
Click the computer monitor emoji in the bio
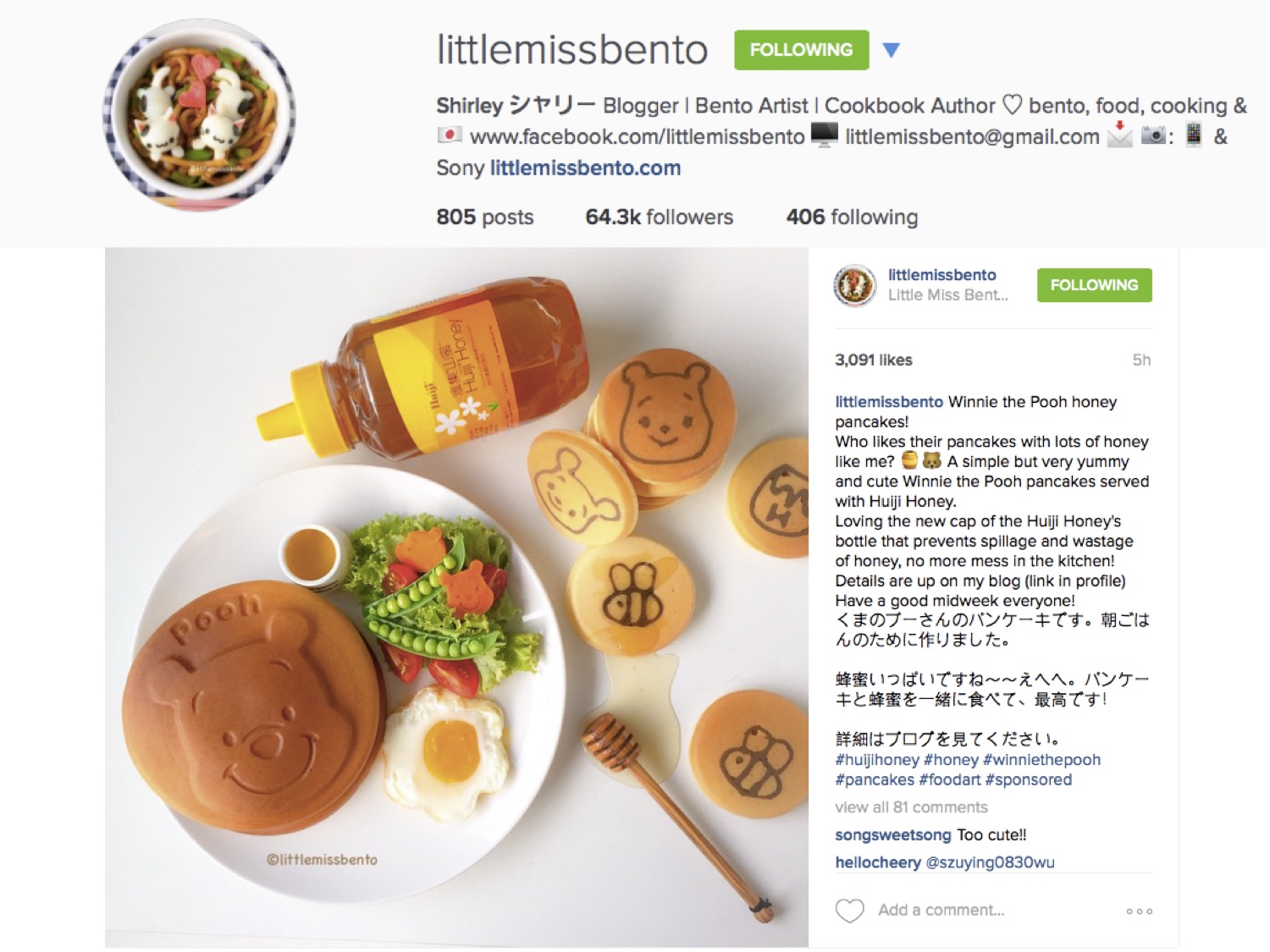pyautogui.click(x=825, y=135)
